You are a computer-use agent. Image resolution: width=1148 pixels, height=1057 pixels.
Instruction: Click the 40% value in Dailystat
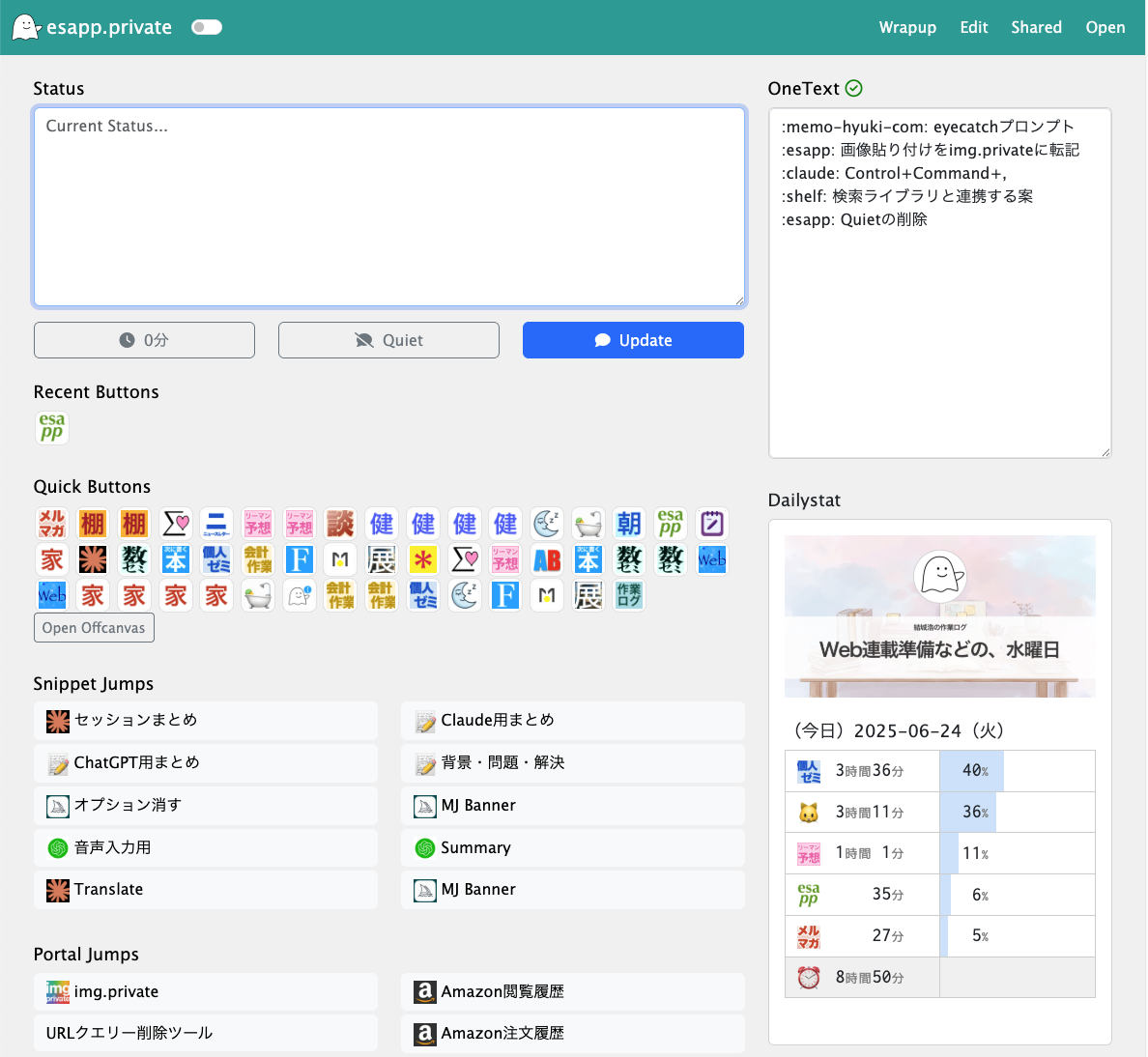point(975,771)
